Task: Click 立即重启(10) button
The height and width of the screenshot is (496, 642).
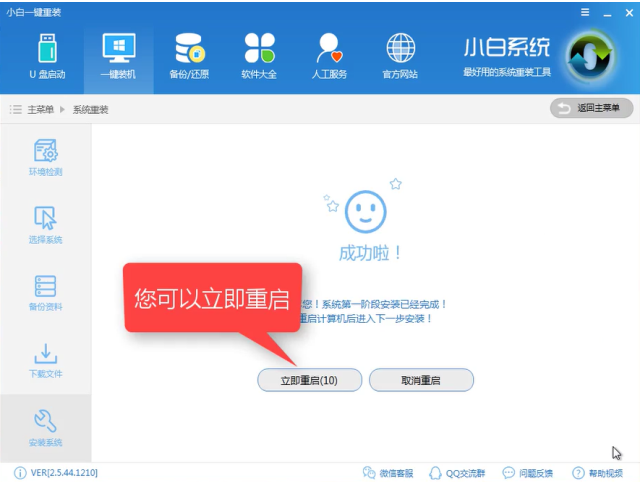Action: [x=310, y=380]
